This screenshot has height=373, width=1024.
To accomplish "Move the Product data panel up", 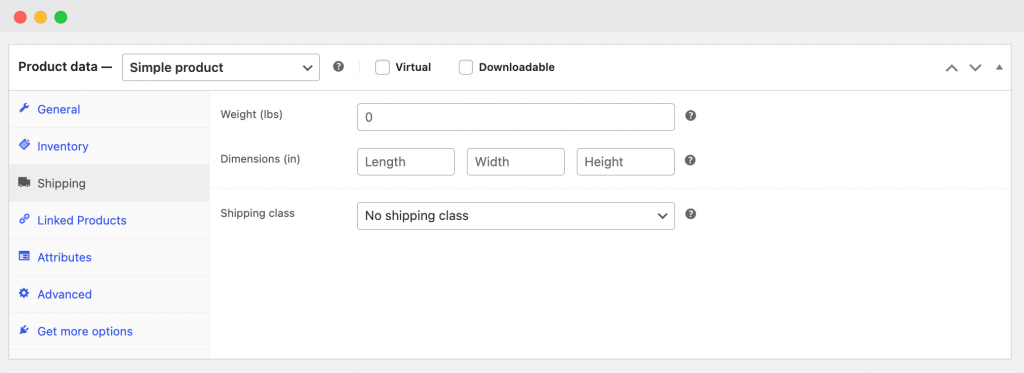I will (x=952, y=67).
